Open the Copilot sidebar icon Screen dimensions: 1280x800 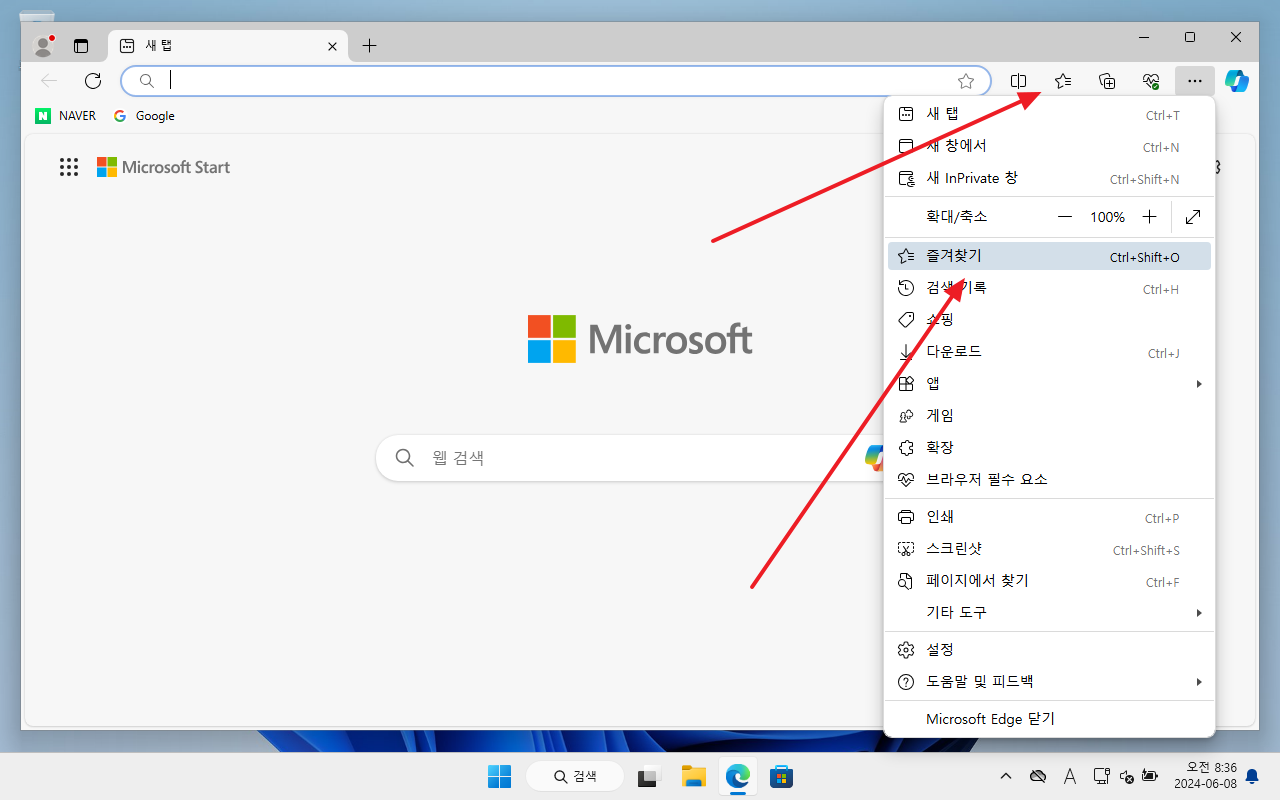[x=1237, y=81]
